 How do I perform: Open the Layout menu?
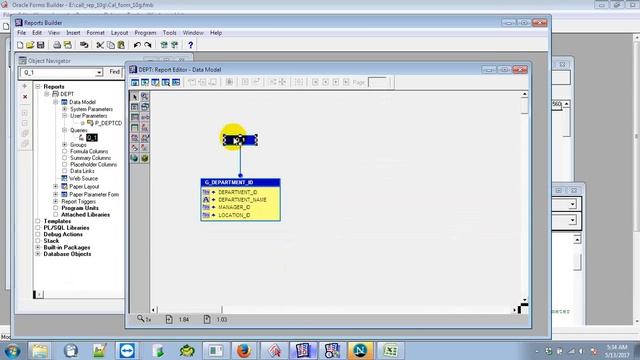(120, 33)
